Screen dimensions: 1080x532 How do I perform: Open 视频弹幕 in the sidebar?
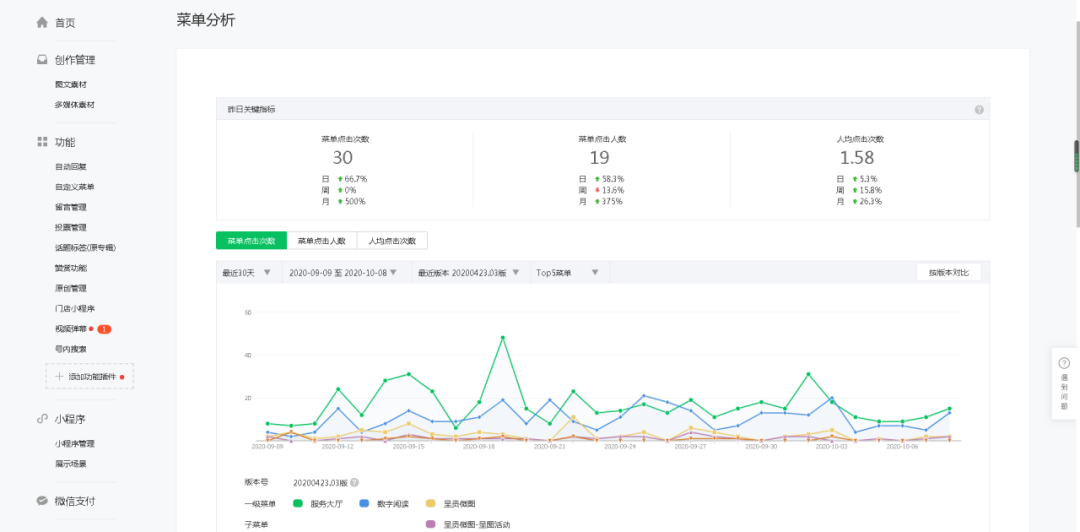click(x=71, y=329)
